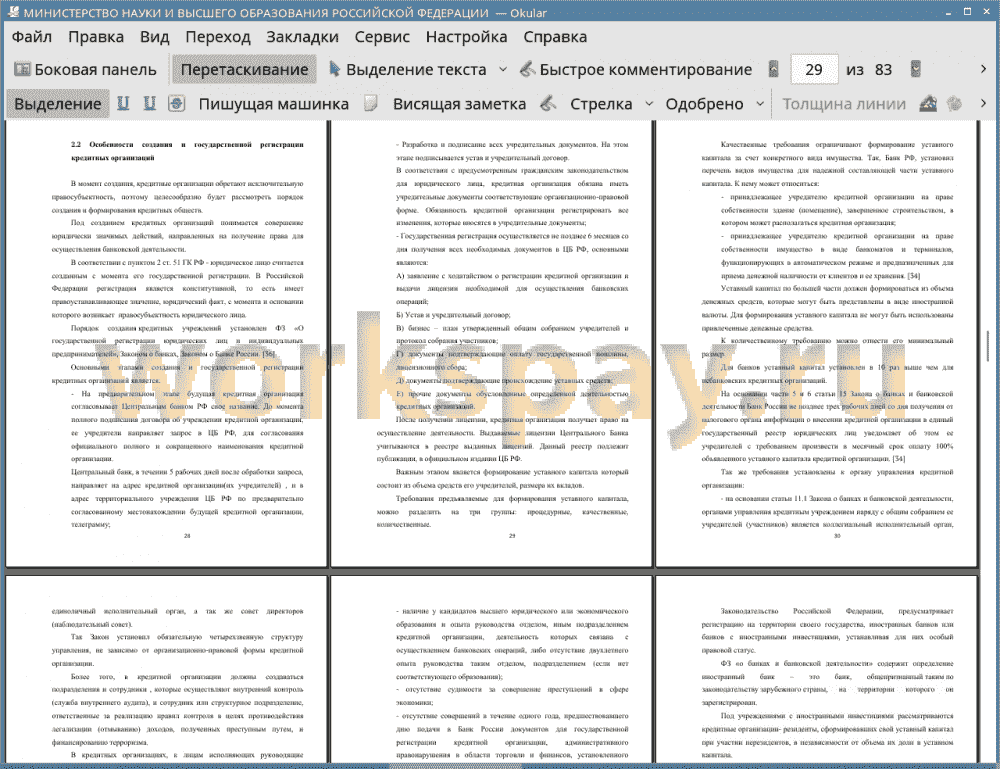The height and width of the screenshot is (769, 1000).
Task: Open the Переход menu
Action: (217, 37)
